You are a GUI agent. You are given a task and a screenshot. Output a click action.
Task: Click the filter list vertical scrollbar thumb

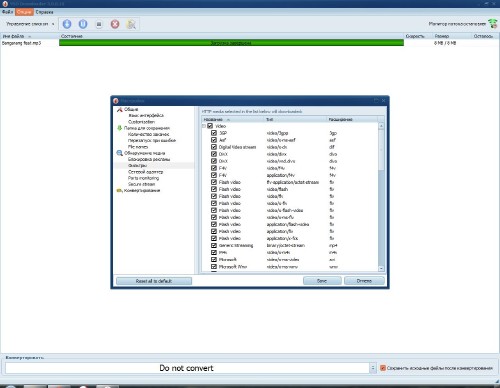[x=381, y=150]
